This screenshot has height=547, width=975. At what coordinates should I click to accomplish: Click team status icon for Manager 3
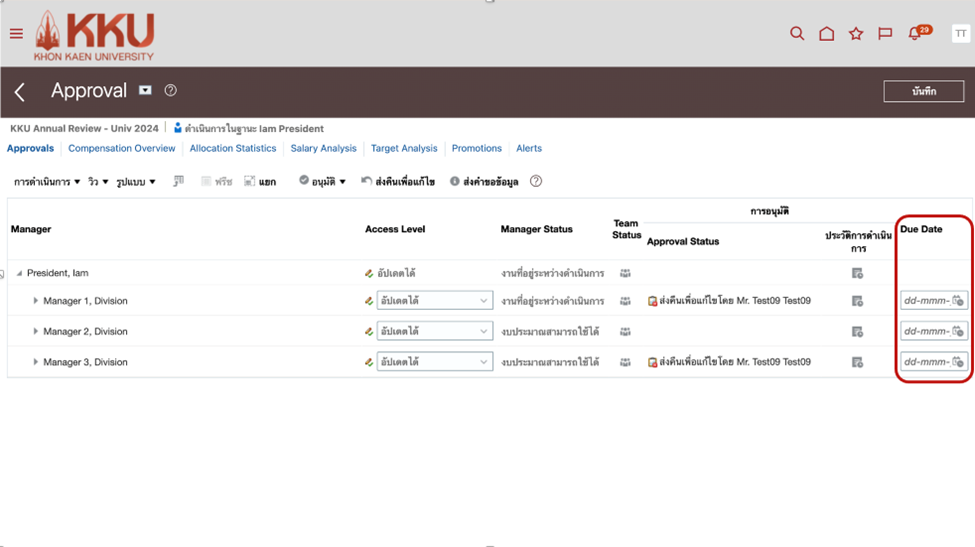[626, 362]
